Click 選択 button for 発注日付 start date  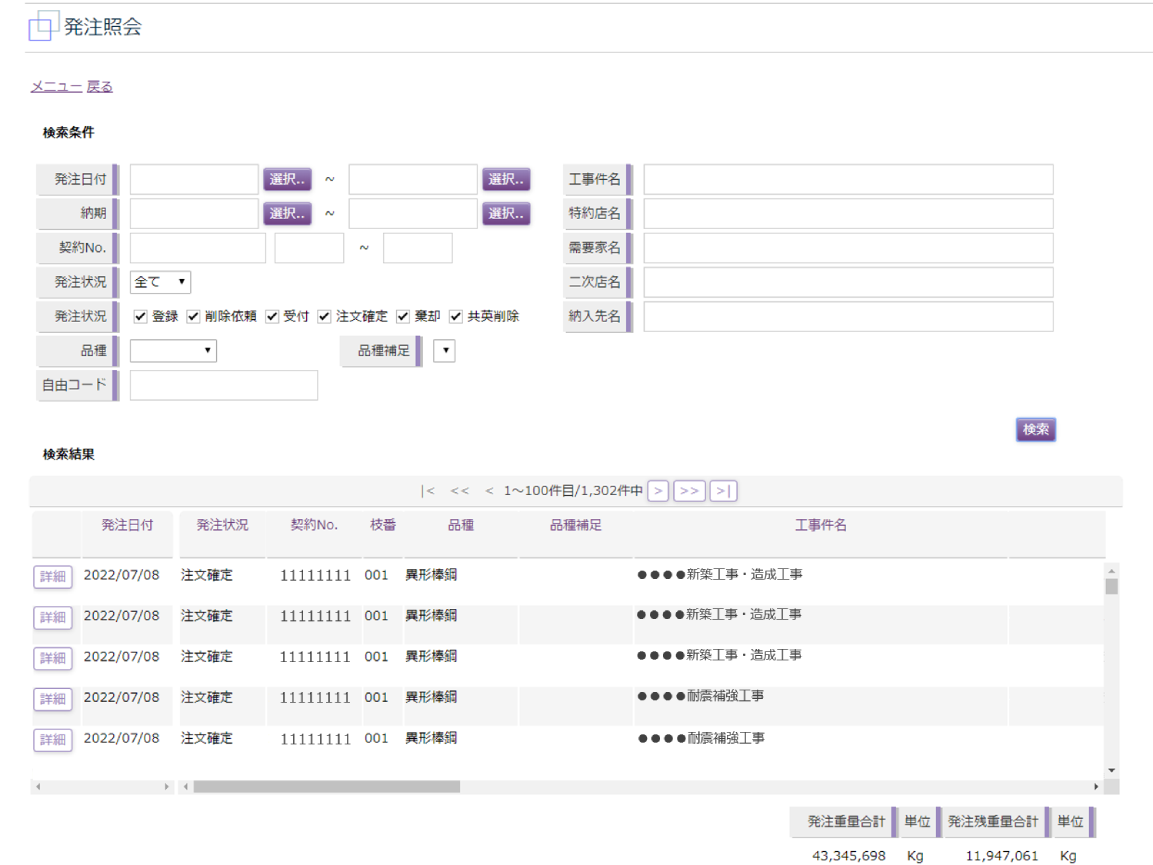point(287,180)
